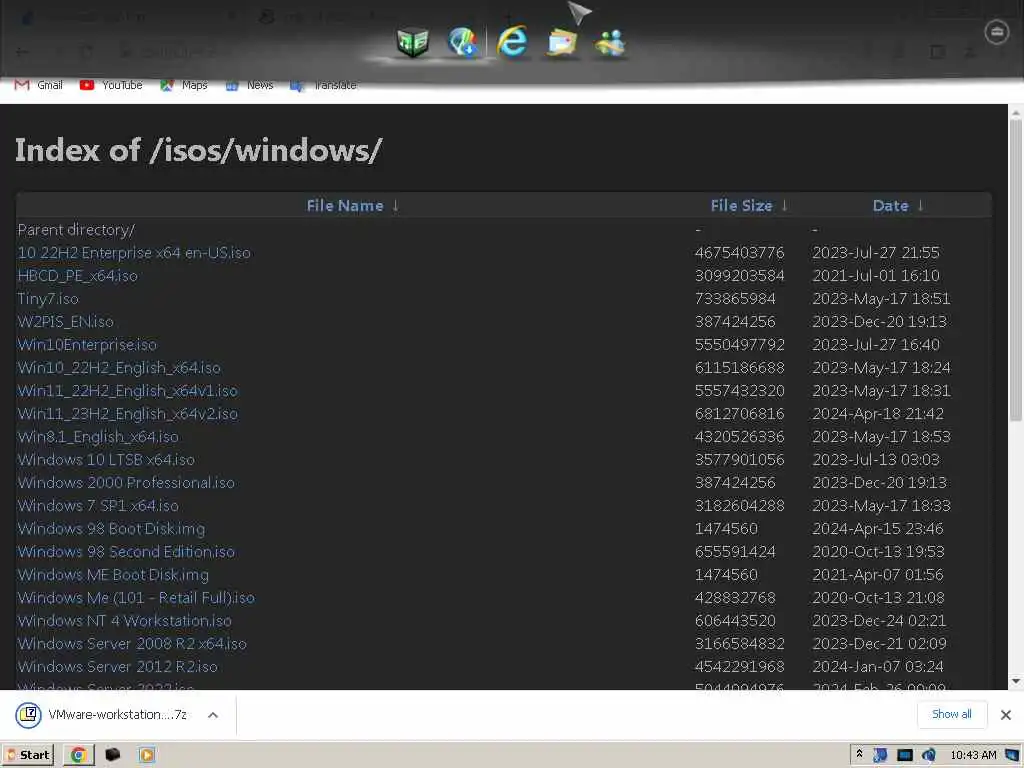Click the arrow next to File Size
The height and width of the screenshot is (768, 1024).
click(784, 206)
